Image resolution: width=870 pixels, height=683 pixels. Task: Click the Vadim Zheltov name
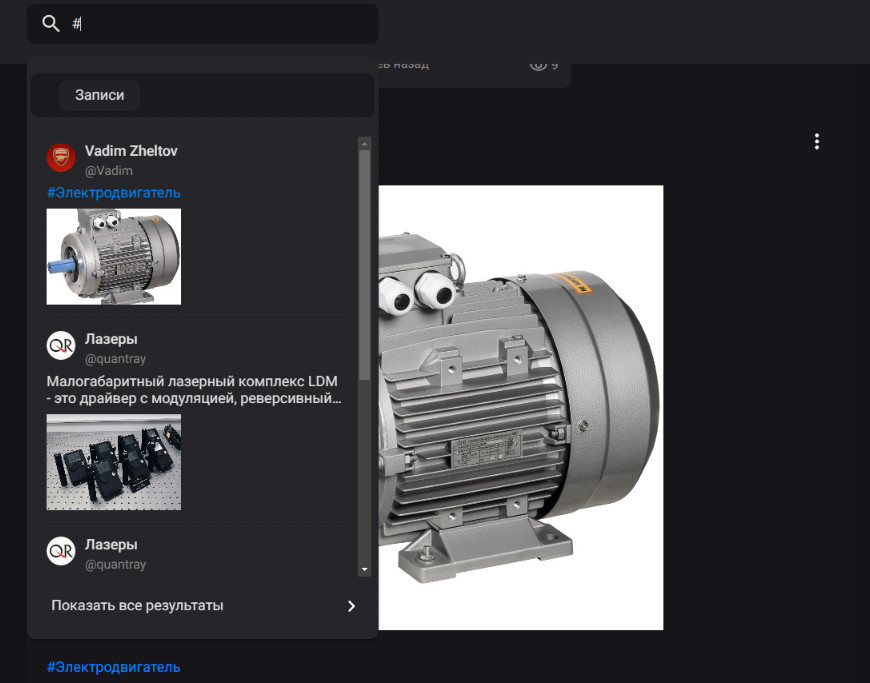point(131,151)
